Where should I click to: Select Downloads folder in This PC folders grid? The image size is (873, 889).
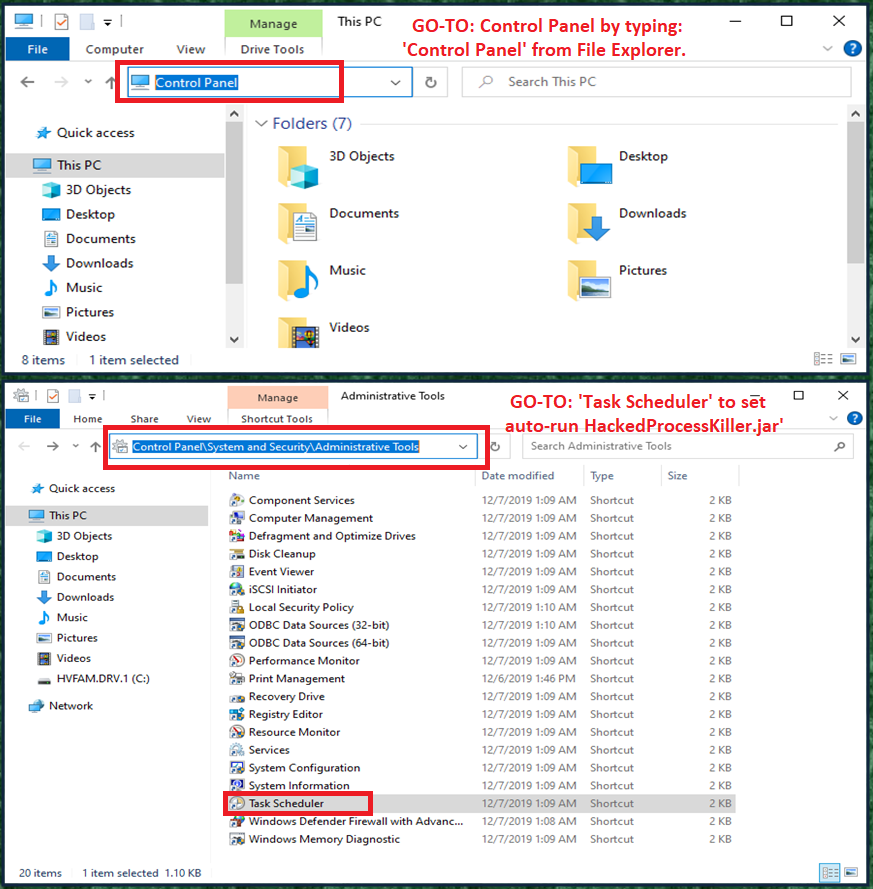click(626, 223)
